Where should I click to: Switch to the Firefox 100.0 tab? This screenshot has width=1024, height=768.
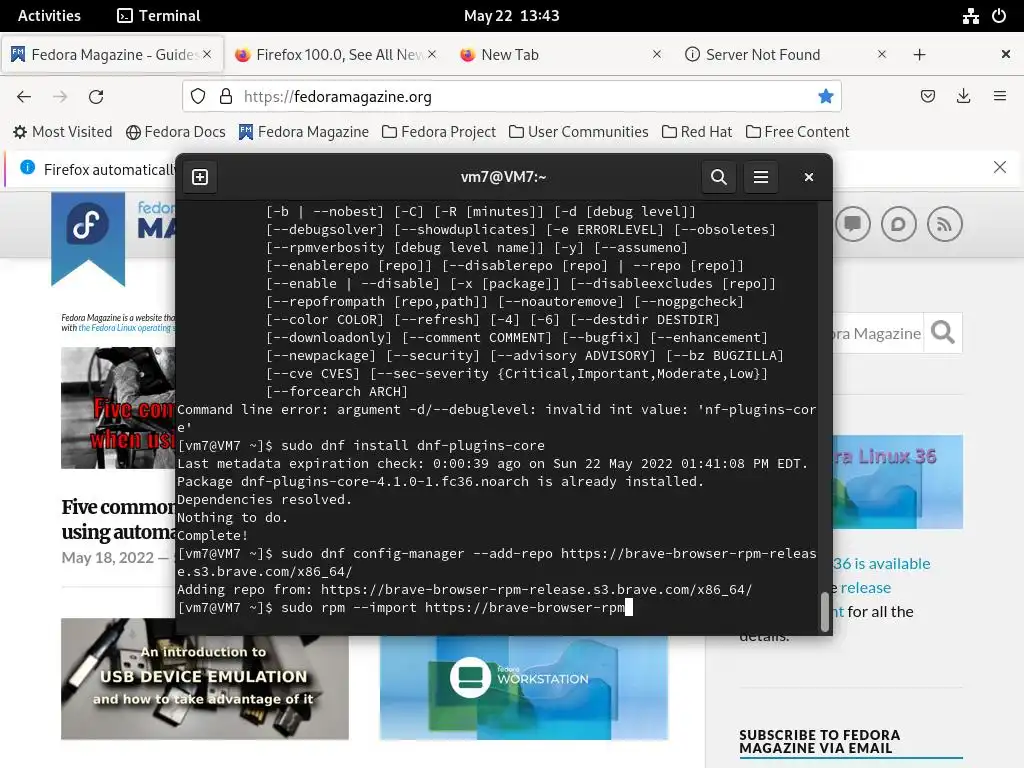tap(338, 55)
